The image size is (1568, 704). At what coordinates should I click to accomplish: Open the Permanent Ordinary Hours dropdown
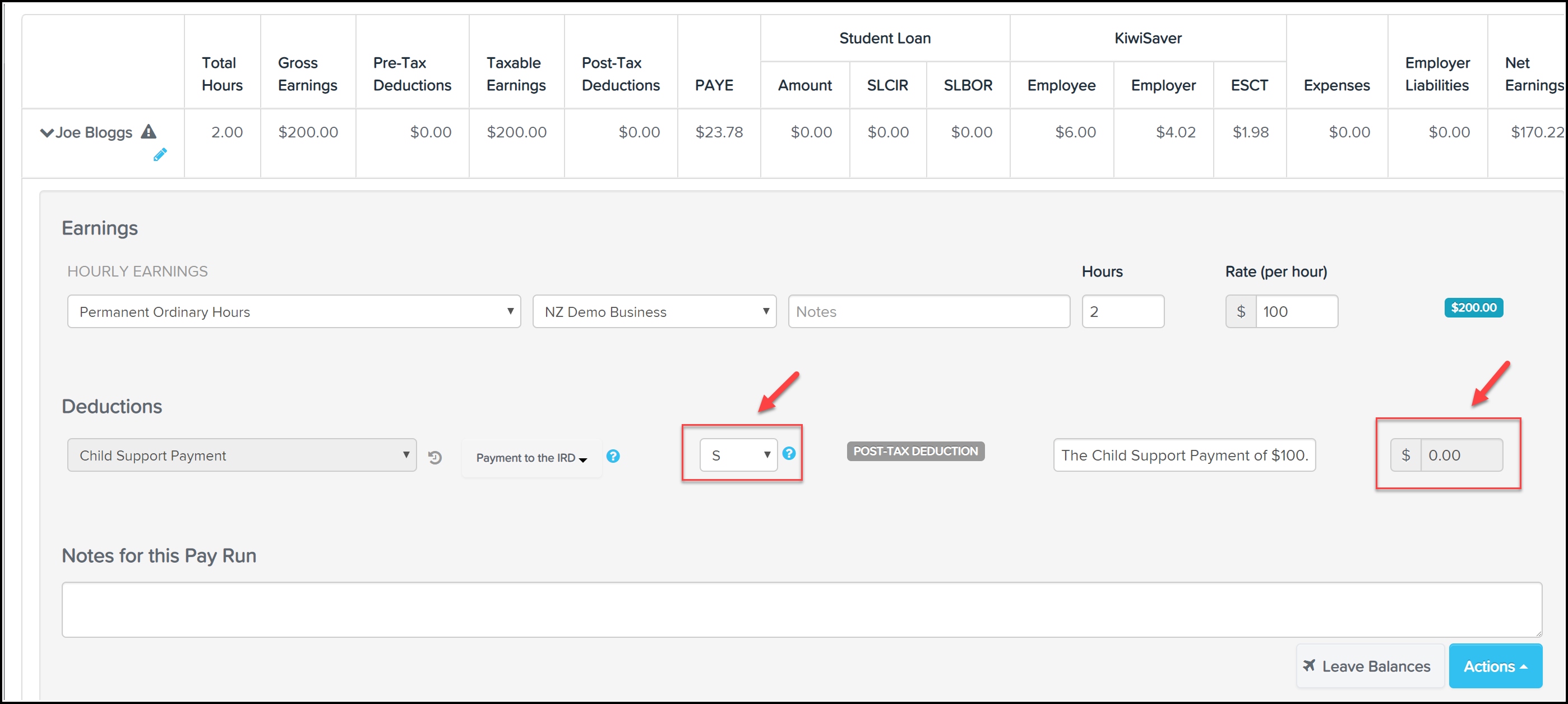click(293, 312)
